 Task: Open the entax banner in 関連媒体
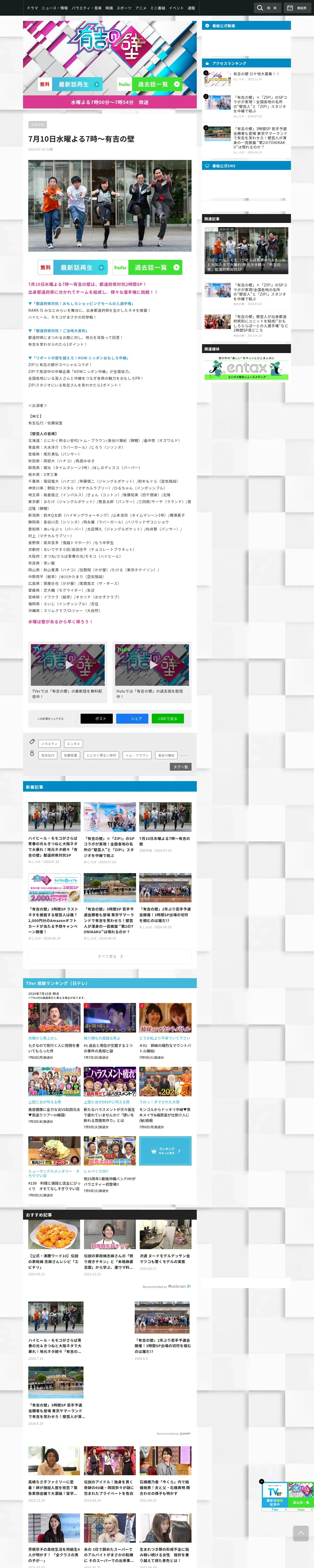[246, 368]
